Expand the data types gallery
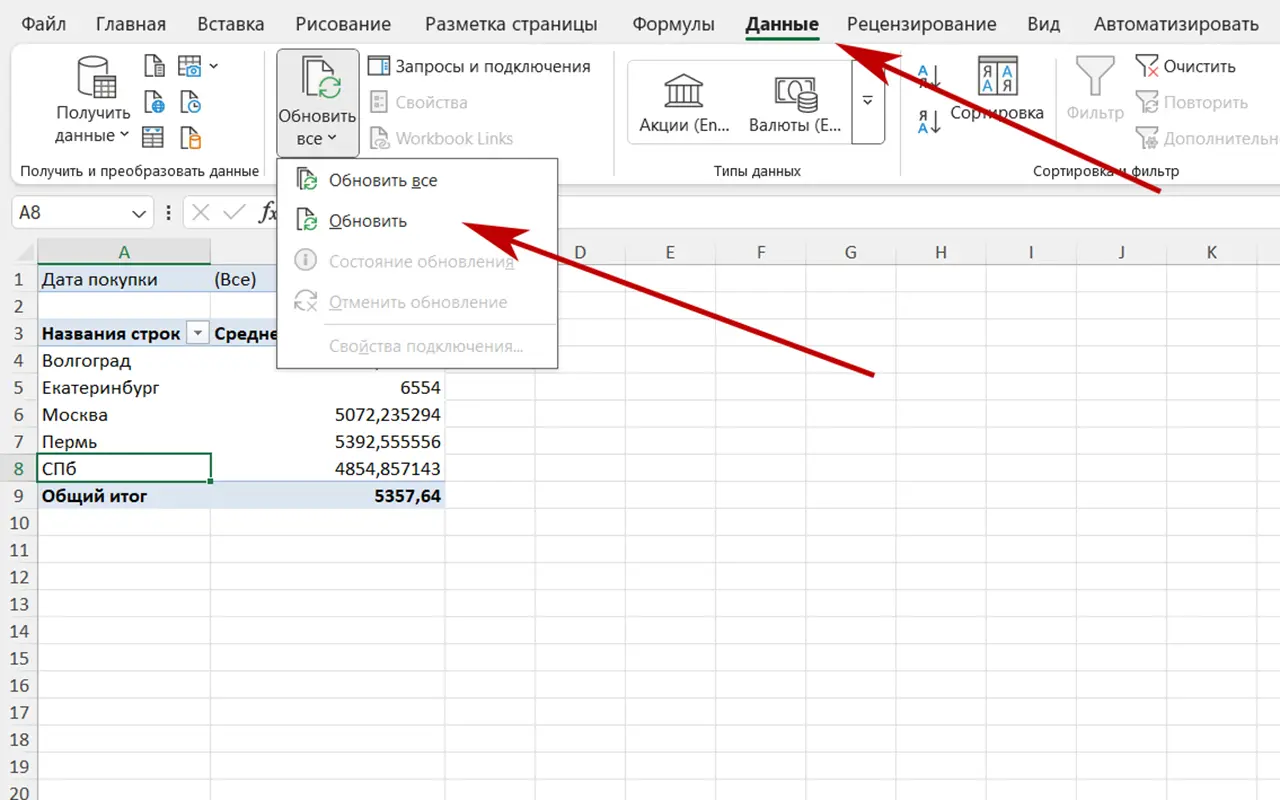The width and height of the screenshot is (1280, 800). (x=867, y=101)
